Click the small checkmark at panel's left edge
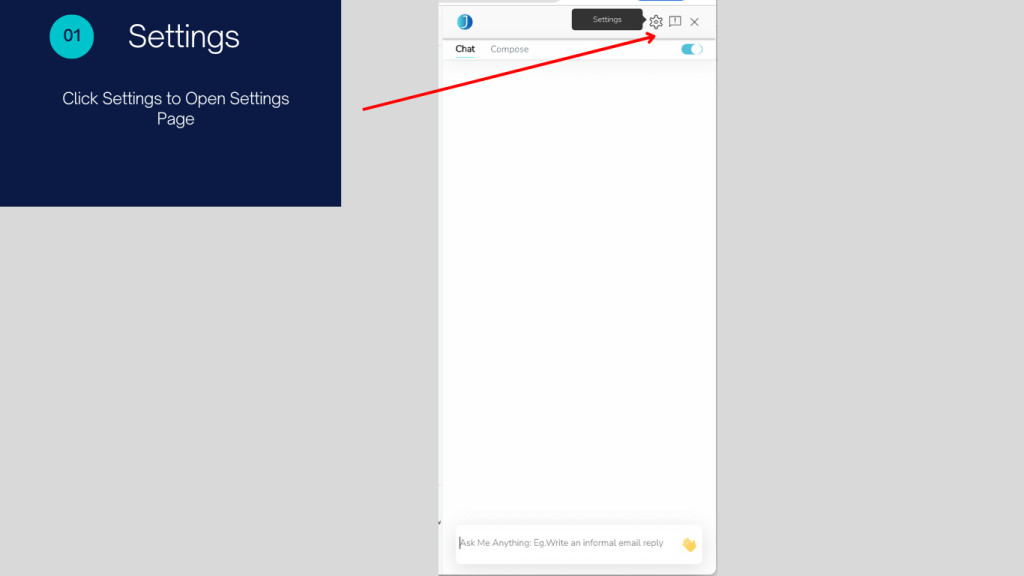 pos(439,522)
